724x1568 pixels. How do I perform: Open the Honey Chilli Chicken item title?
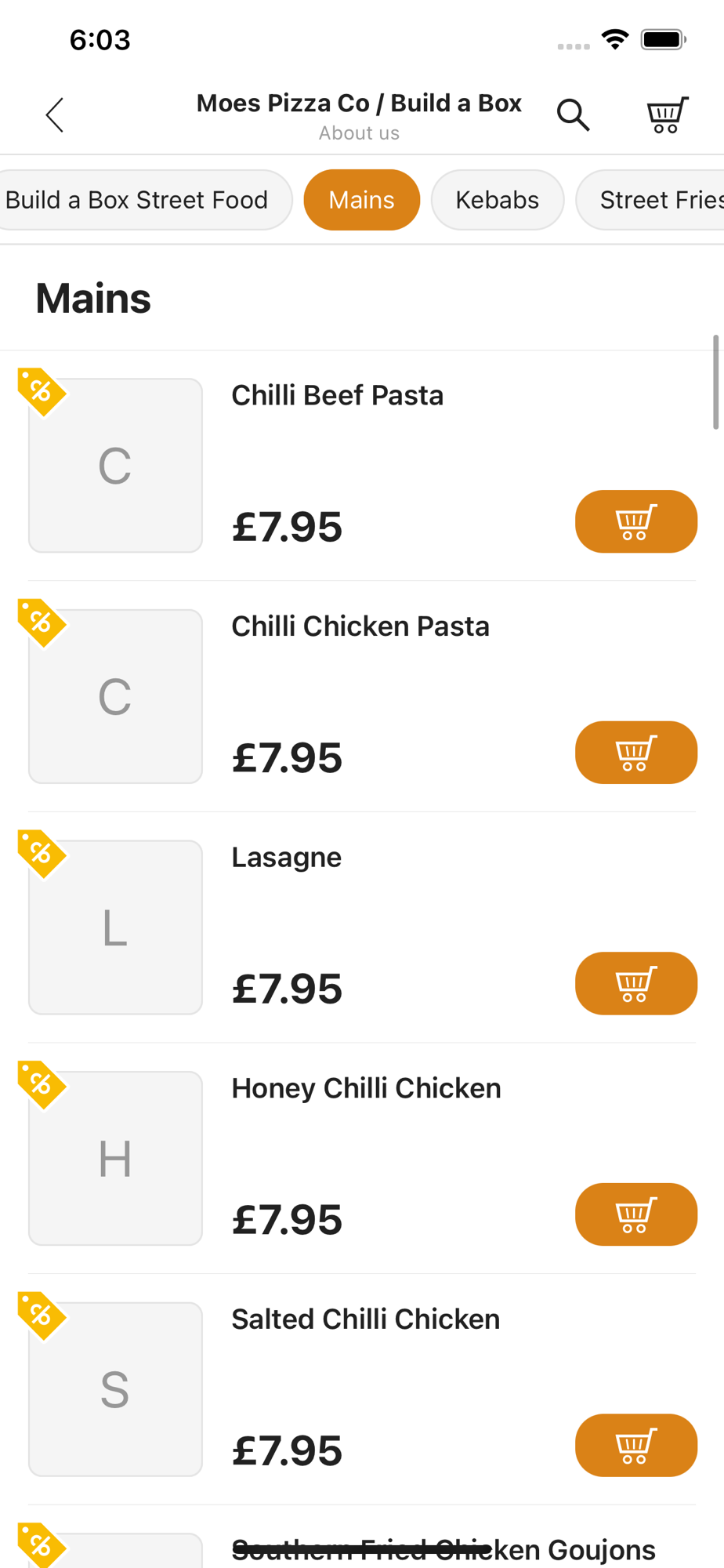[x=366, y=1088]
